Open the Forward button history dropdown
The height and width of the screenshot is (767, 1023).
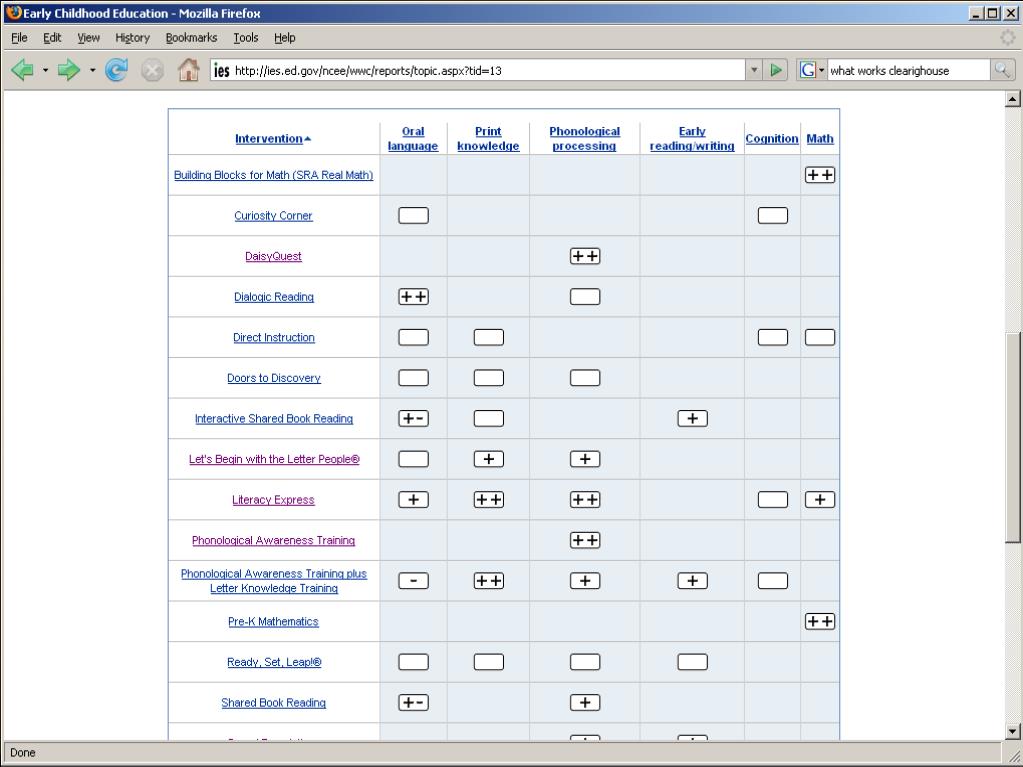click(x=93, y=70)
